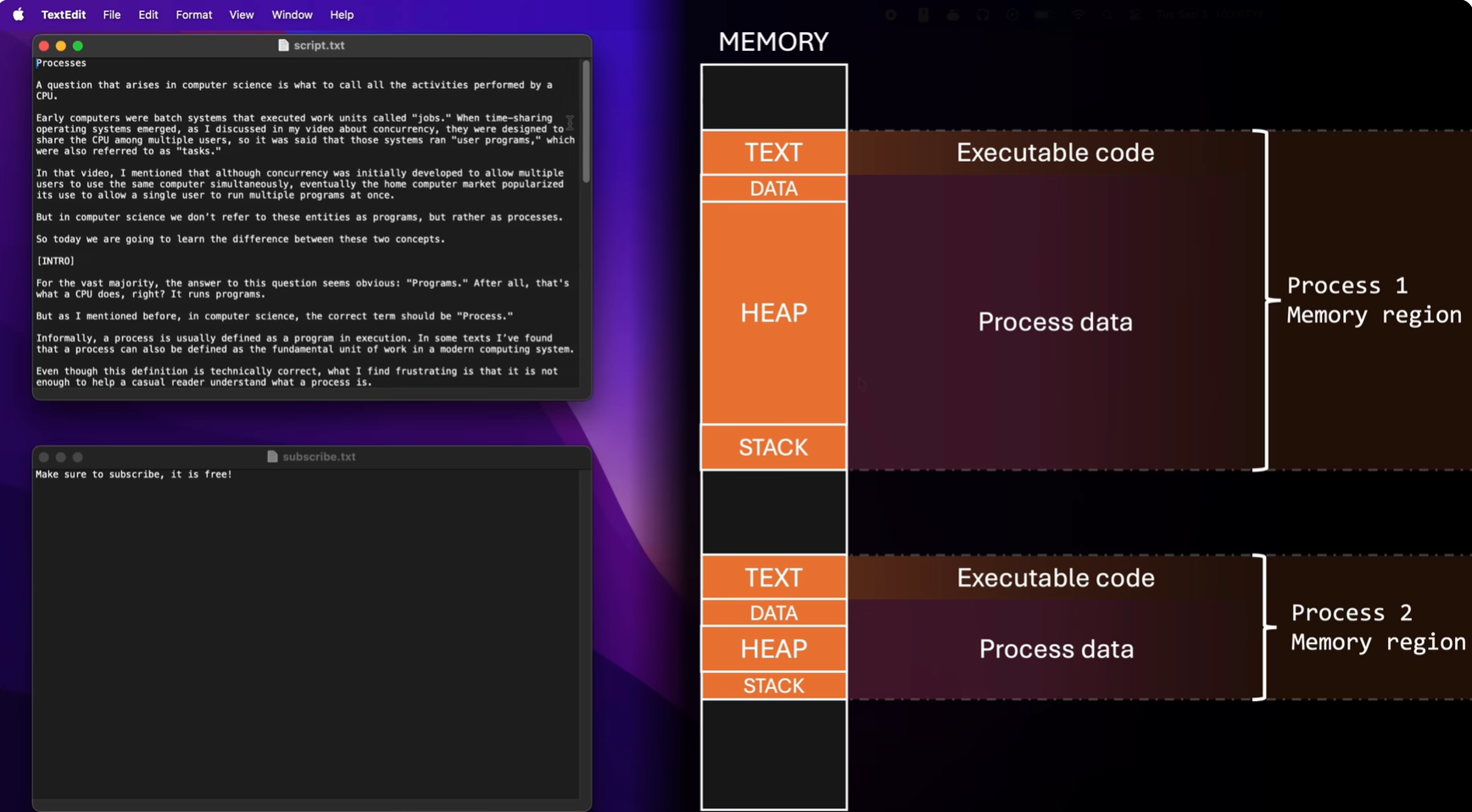1472x812 pixels.
Task: Click Process 2 "Executable code" label
Action: [x=1056, y=577]
